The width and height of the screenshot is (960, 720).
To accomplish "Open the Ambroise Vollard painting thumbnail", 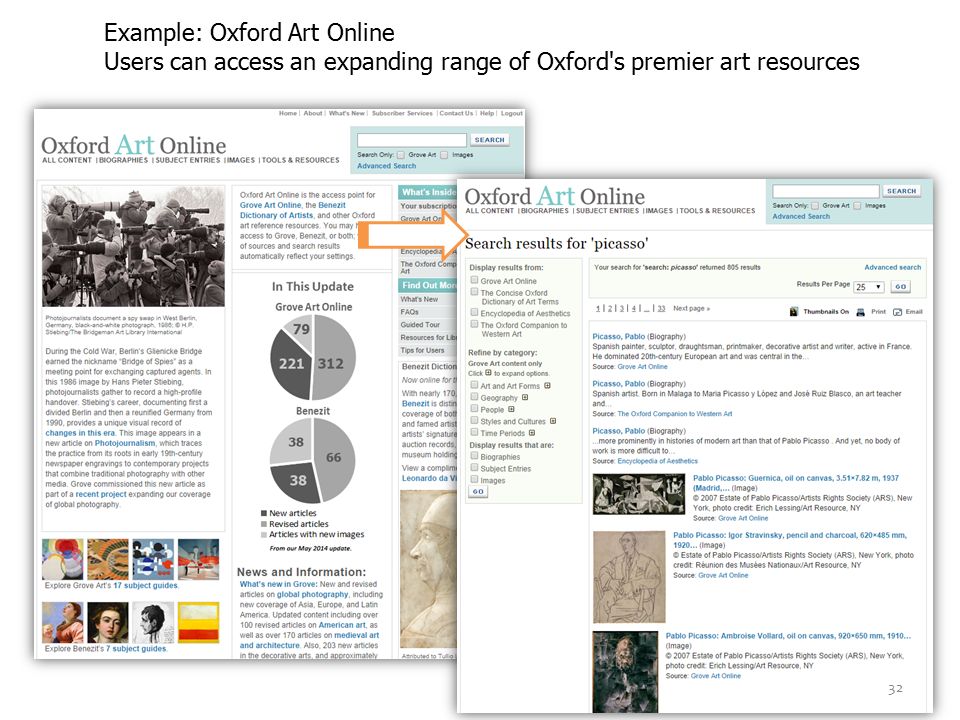I will coord(624,672).
